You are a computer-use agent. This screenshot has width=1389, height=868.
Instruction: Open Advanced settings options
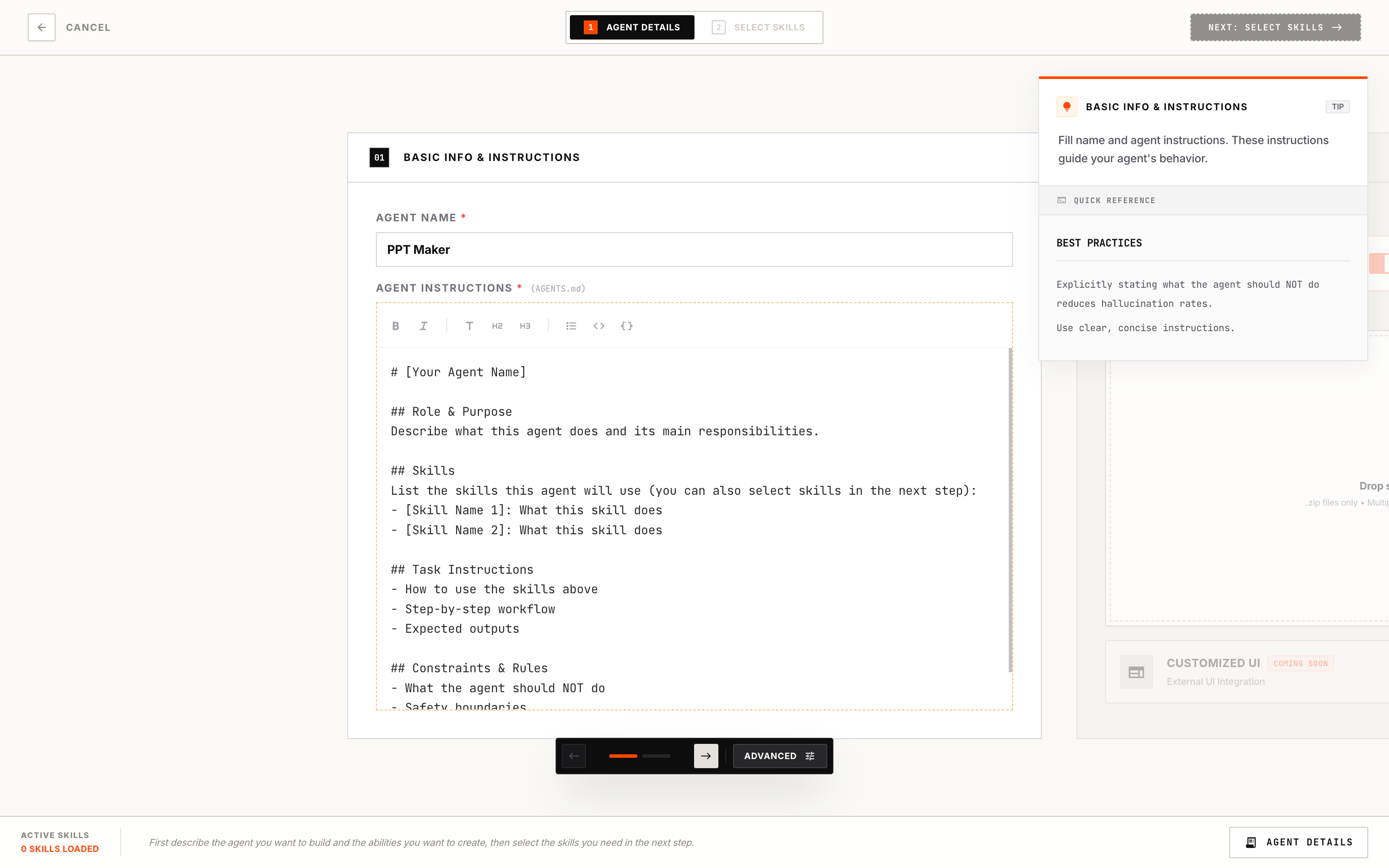click(779, 756)
